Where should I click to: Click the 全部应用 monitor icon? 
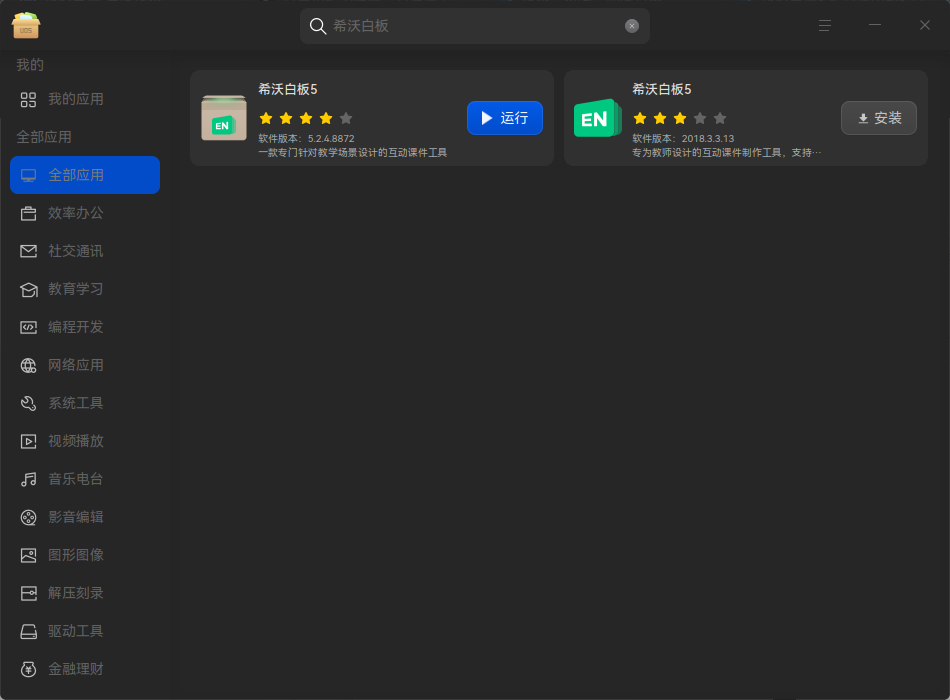click(x=28, y=176)
